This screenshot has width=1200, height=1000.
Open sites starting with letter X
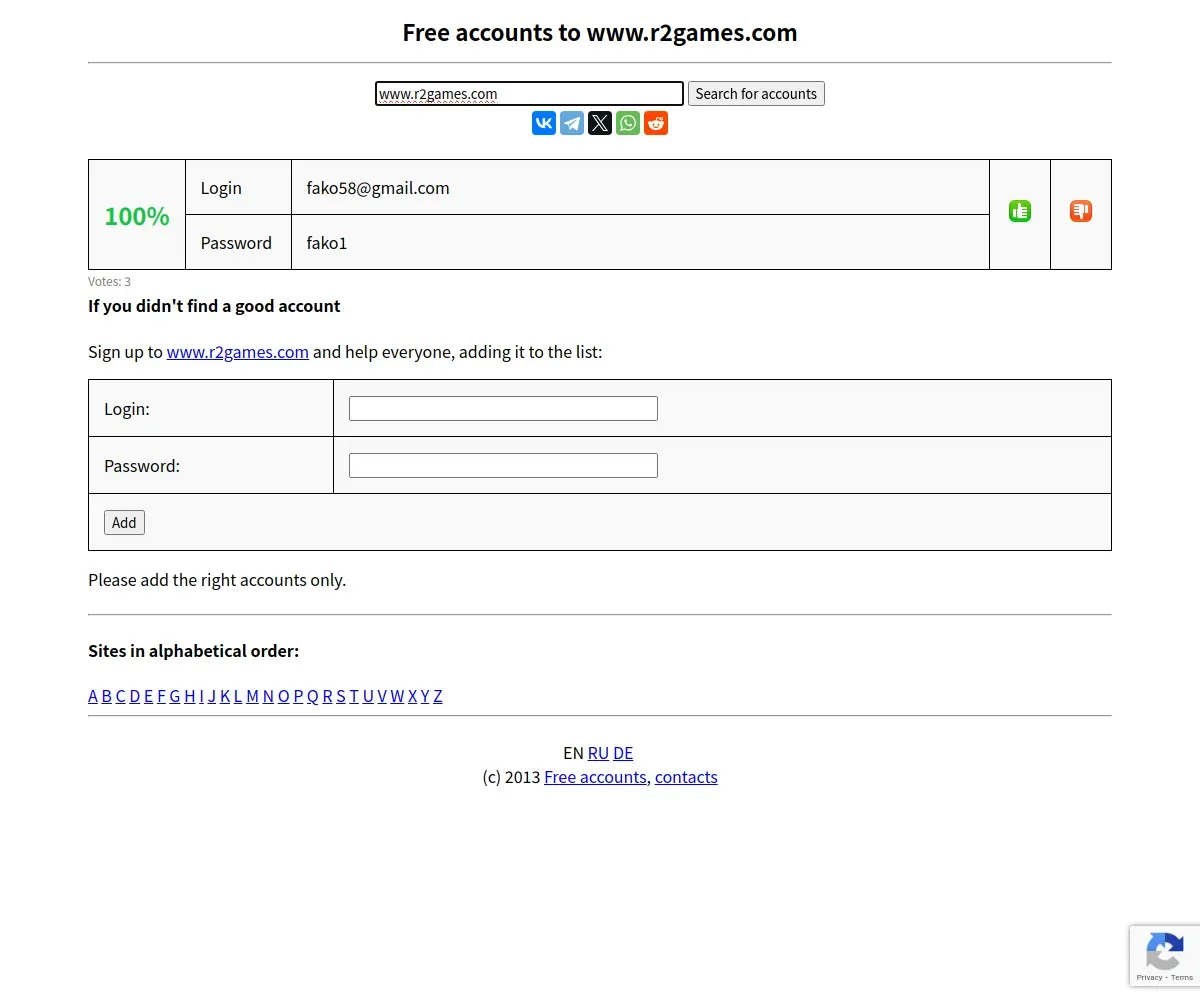413,696
